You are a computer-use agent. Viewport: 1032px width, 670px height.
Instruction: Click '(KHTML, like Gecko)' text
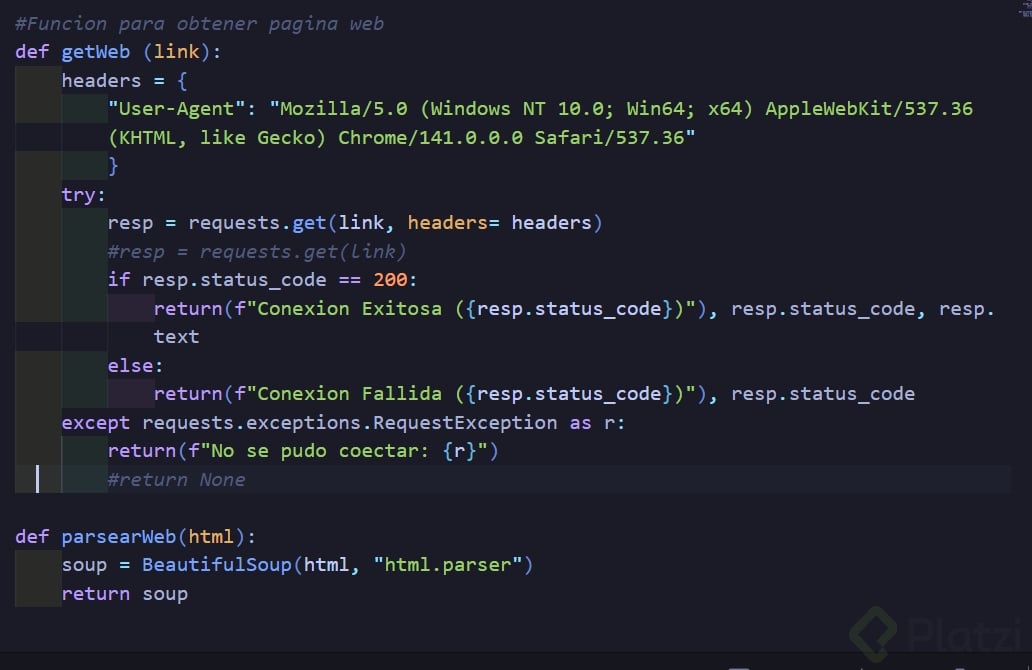[217, 138]
